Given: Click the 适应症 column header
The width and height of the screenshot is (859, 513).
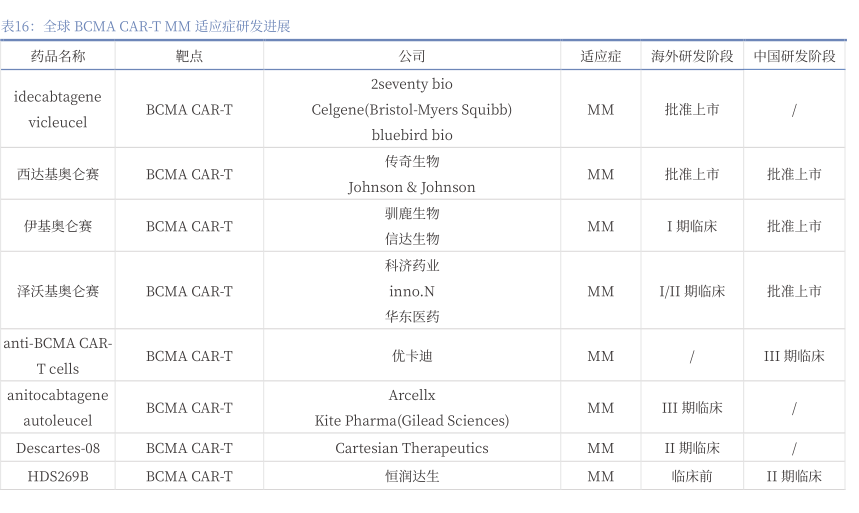Looking at the screenshot, I should [x=600, y=56].
